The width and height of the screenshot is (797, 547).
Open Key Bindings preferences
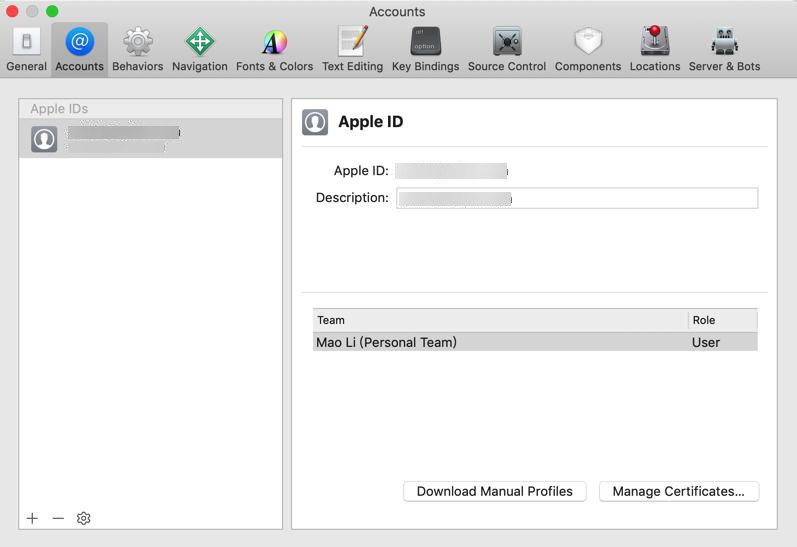click(425, 50)
